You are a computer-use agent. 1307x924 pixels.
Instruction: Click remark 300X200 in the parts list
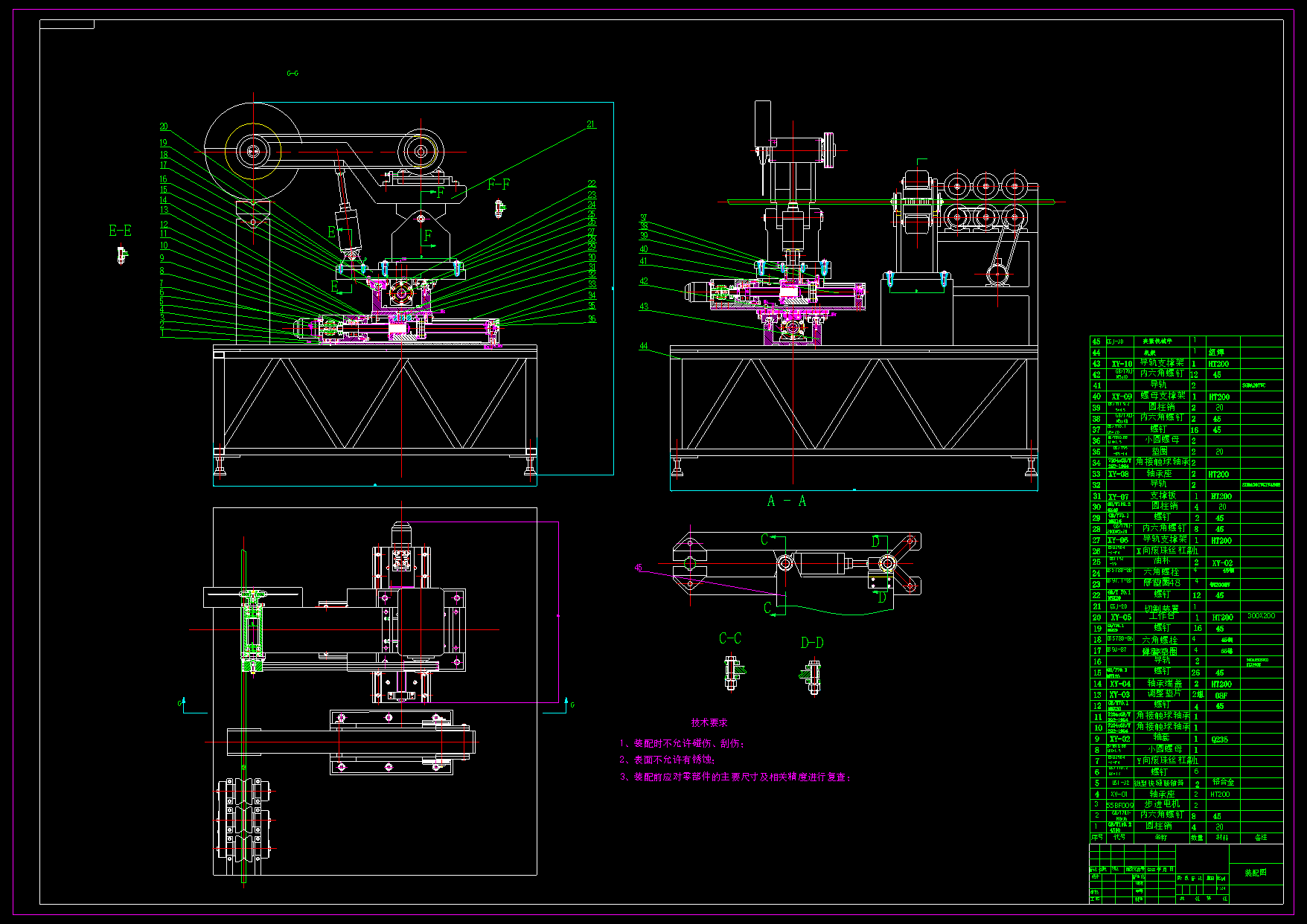[x=1262, y=616]
